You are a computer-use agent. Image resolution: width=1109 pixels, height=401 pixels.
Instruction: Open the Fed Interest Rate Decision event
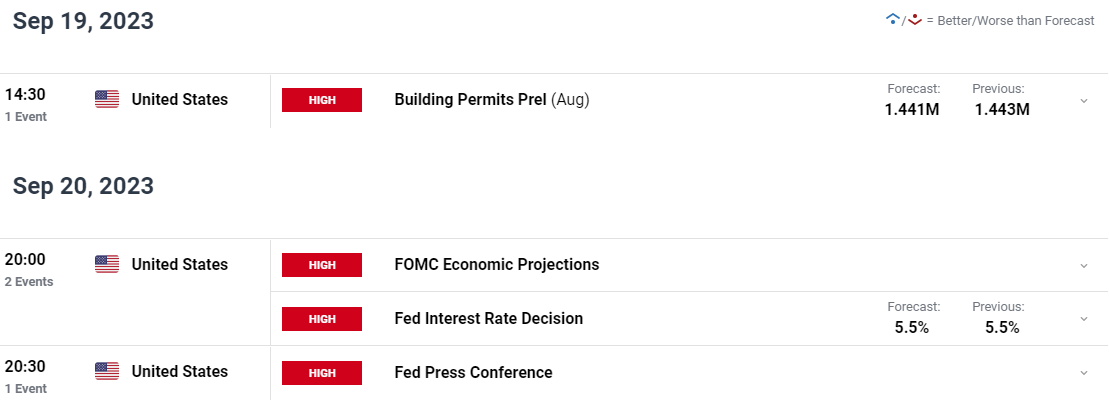tap(489, 318)
